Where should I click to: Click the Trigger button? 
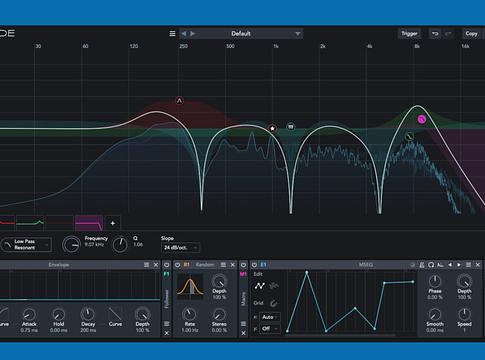[x=409, y=34]
